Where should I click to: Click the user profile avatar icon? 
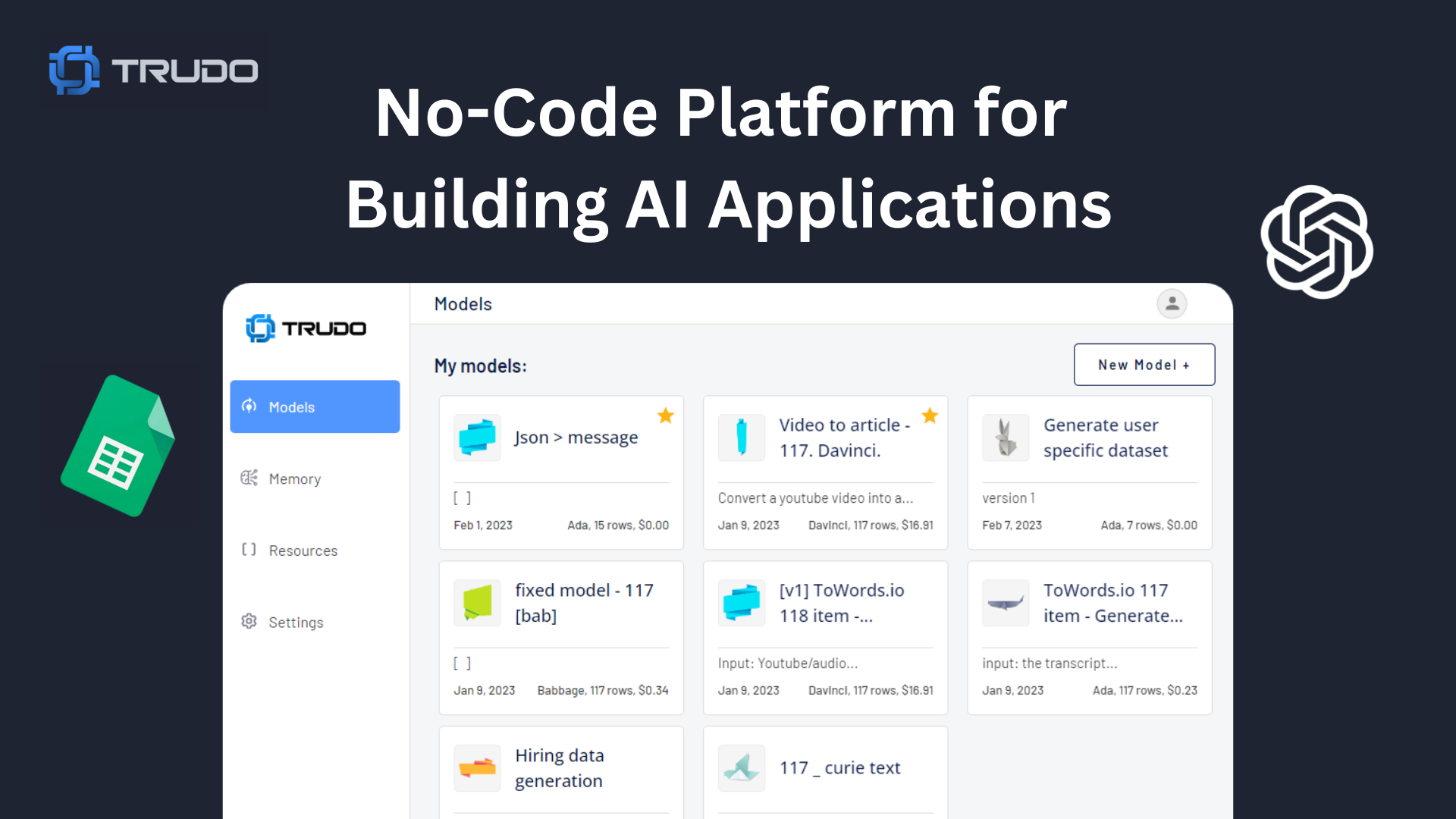point(1172,304)
